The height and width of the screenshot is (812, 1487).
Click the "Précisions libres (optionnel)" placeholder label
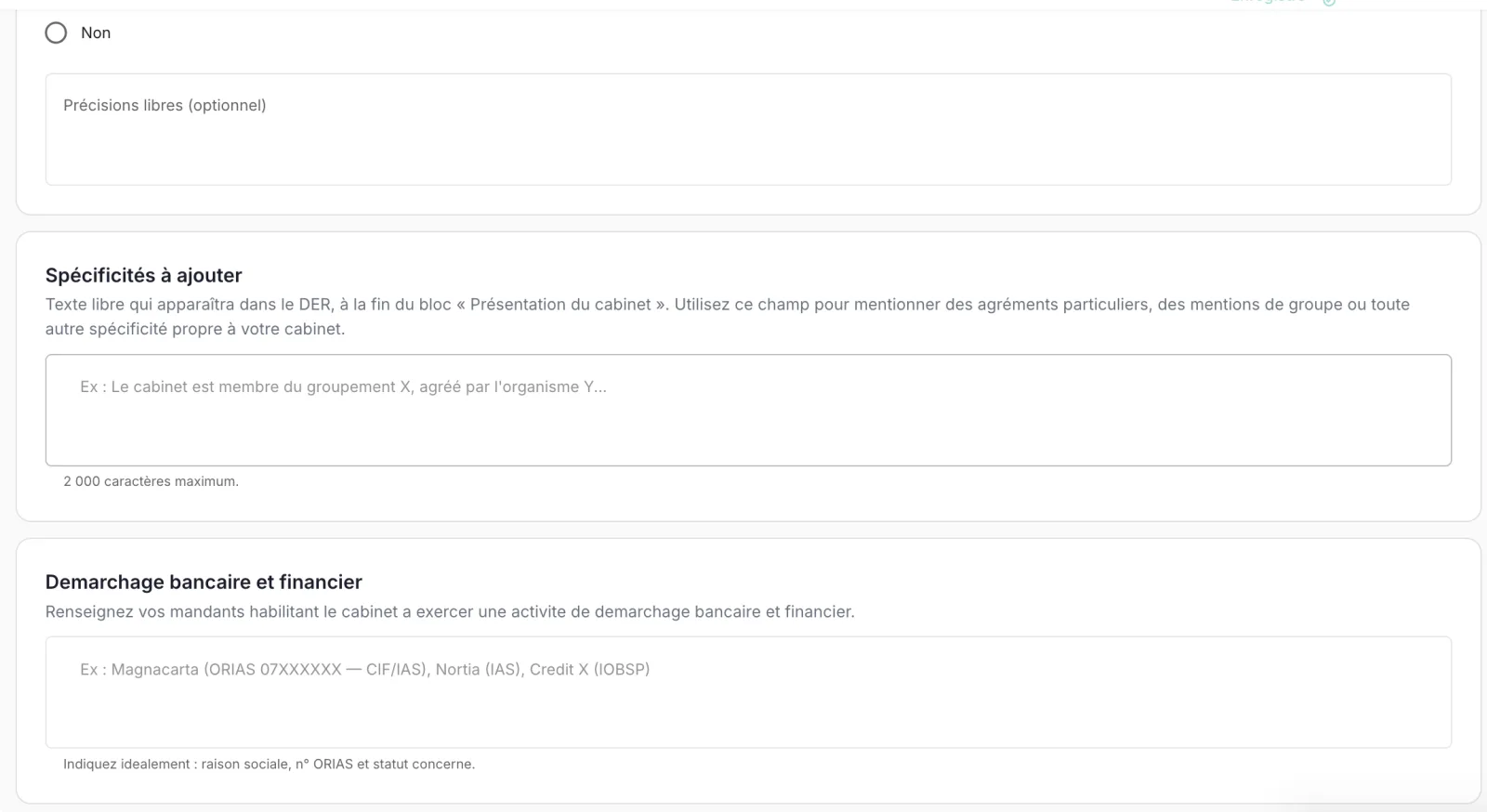click(164, 105)
